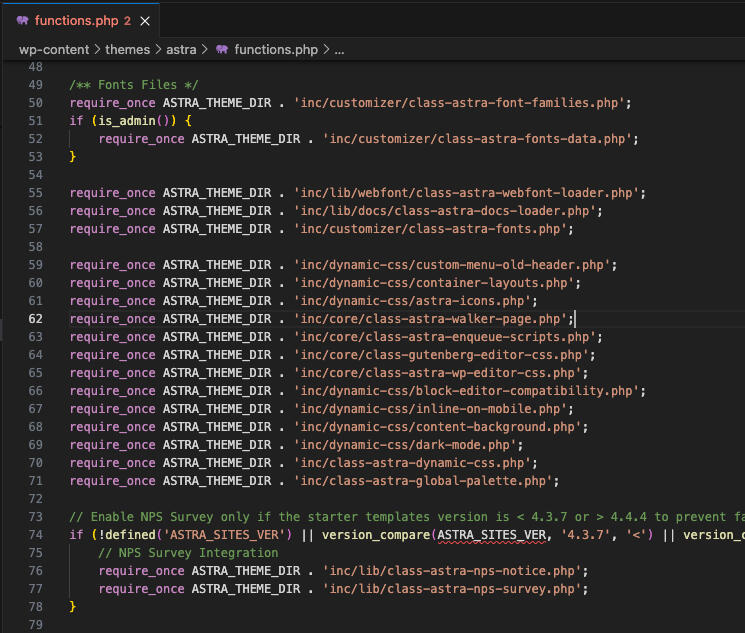Select line 50 via its line number
The height and width of the screenshot is (633, 745).
pyautogui.click(x=36, y=103)
